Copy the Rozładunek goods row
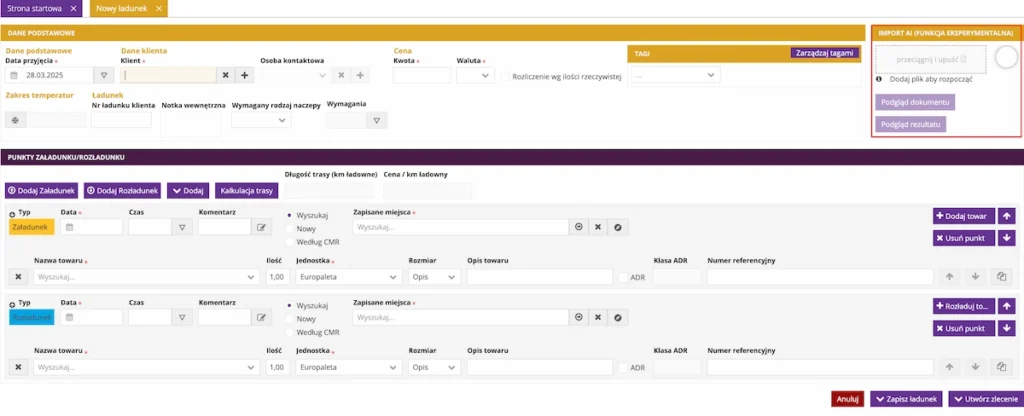This screenshot has height=416, width=1024. 1001,367
